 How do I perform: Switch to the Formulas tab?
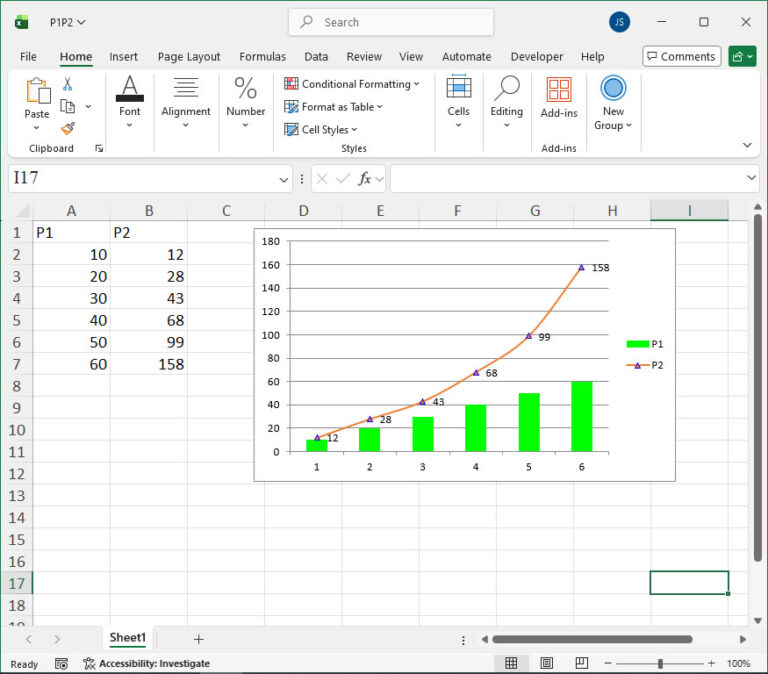point(262,57)
